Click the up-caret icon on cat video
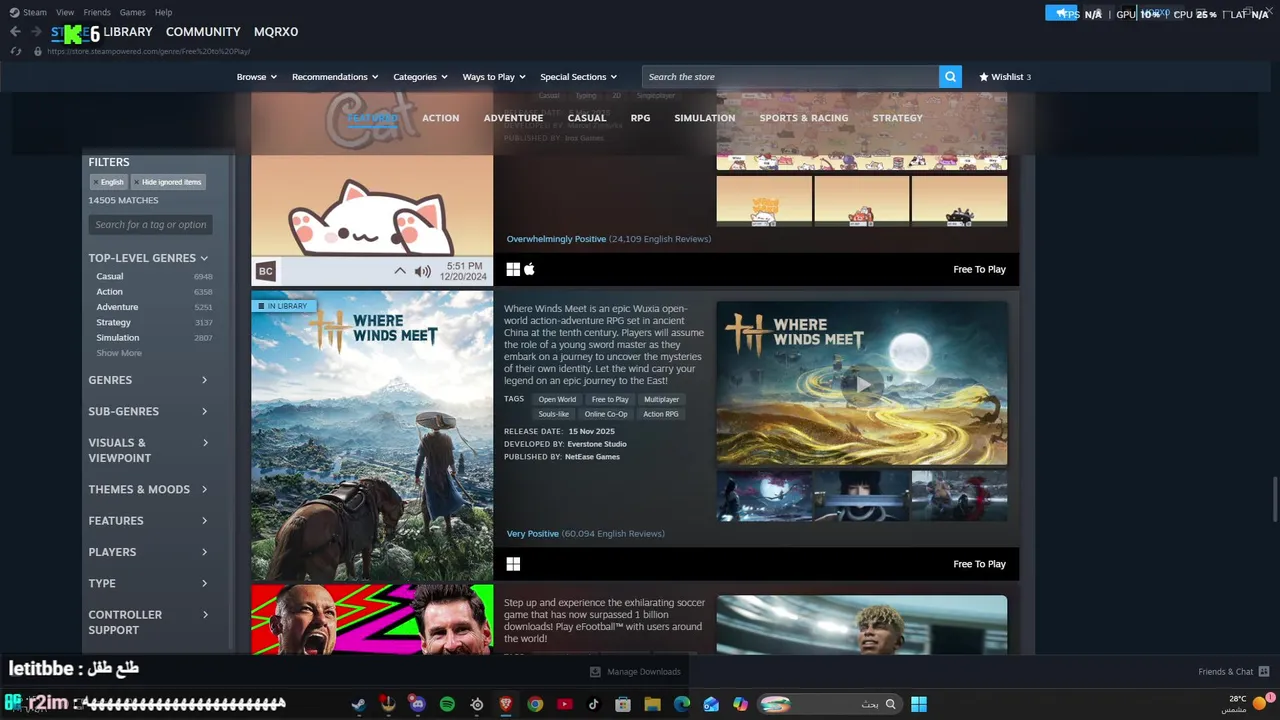Image resolution: width=1280 pixels, height=720 pixels. click(x=400, y=271)
